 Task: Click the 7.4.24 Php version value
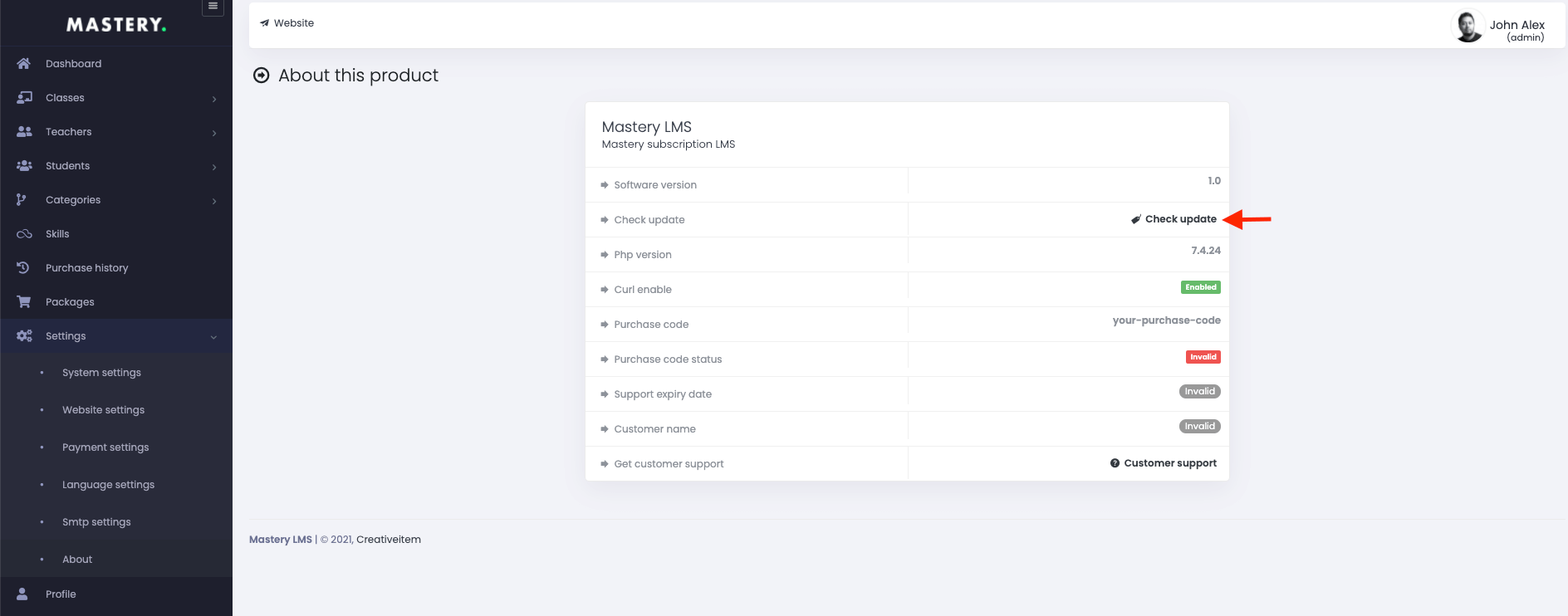click(1206, 251)
